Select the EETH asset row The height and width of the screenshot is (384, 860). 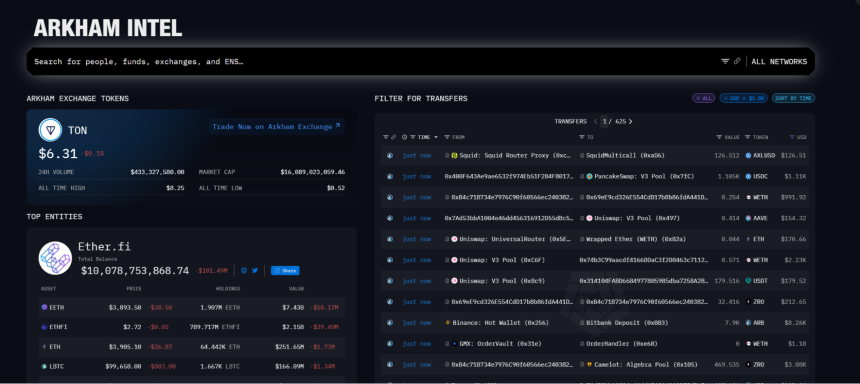[x=191, y=307]
